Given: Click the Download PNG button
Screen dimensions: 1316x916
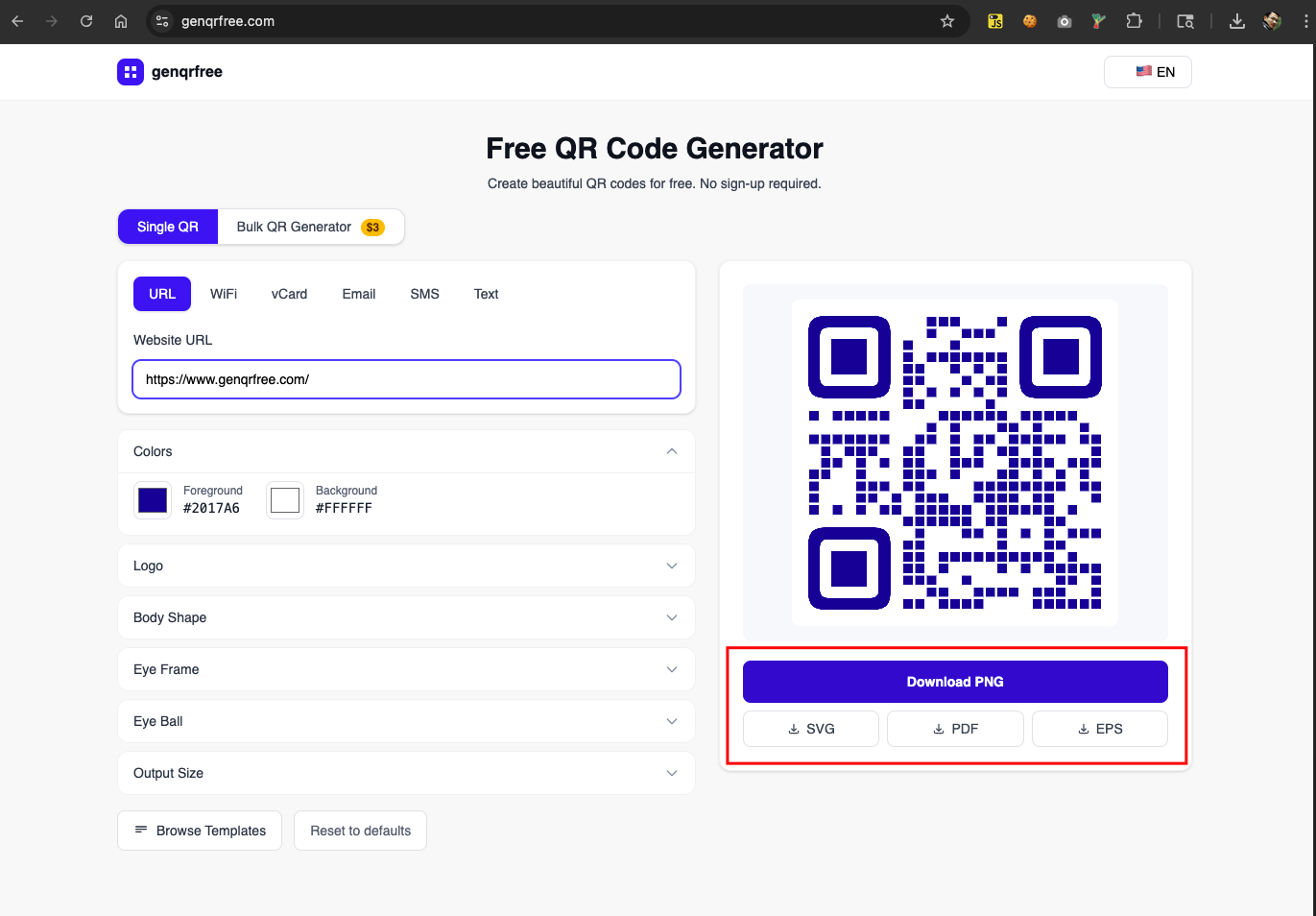Looking at the screenshot, I should 955,682.
